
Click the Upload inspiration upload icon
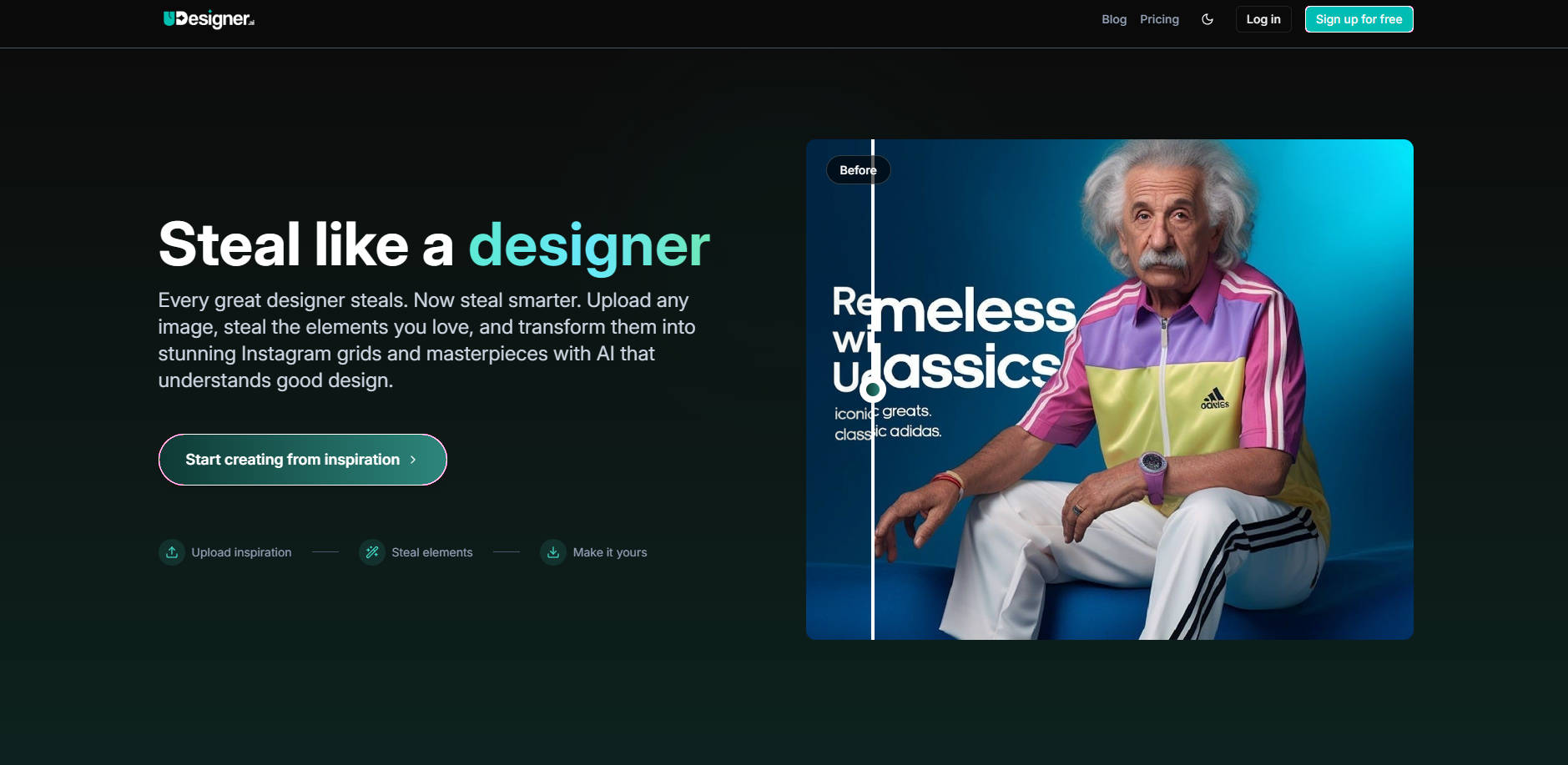click(171, 551)
